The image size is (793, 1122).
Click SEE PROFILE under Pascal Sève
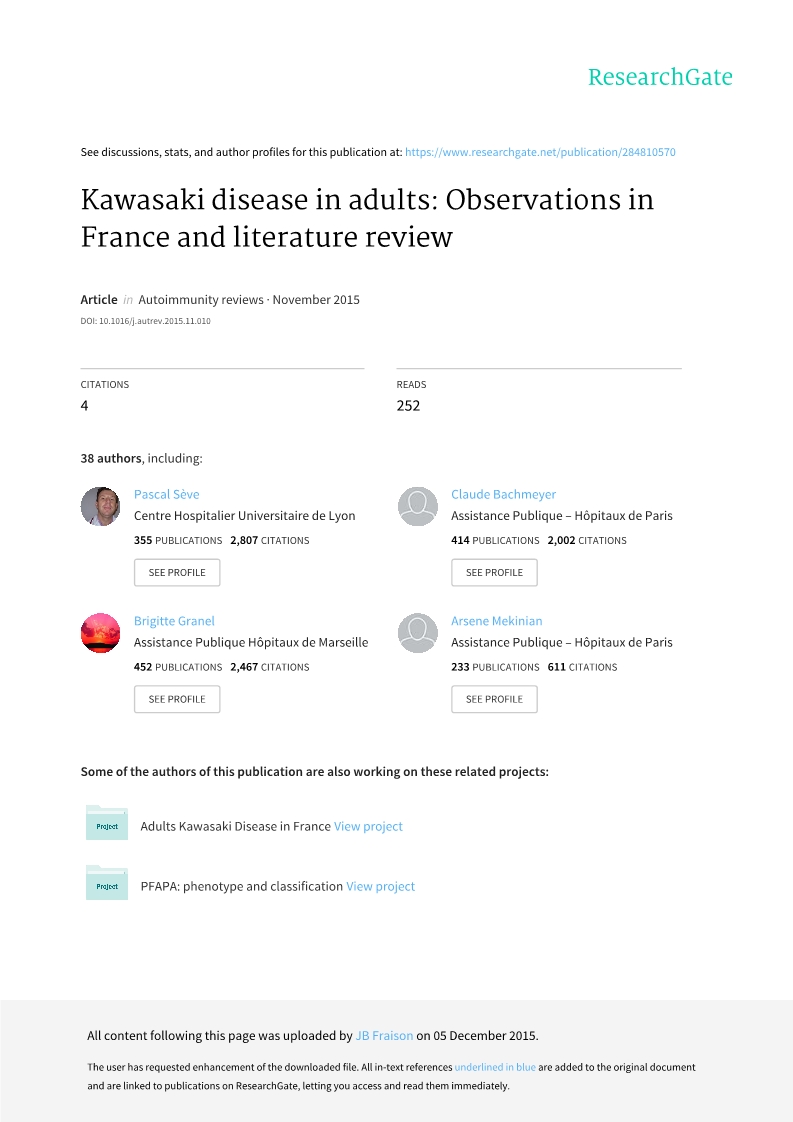pos(177,572)
